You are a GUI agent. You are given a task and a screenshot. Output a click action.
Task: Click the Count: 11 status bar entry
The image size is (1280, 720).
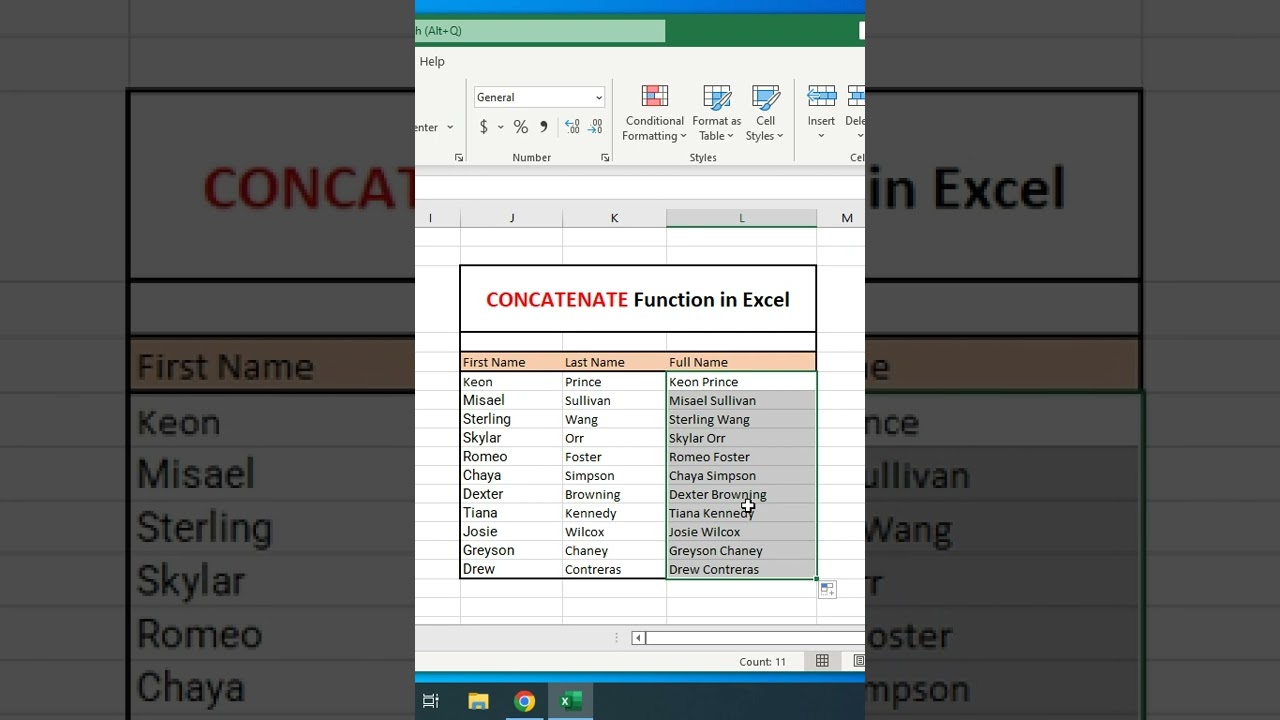tap(762, 661)
